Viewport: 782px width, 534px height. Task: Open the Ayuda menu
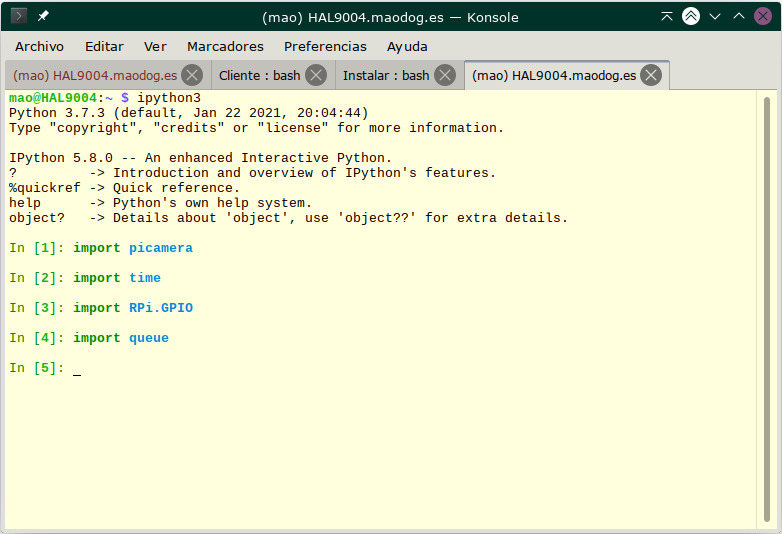(407, 46)
